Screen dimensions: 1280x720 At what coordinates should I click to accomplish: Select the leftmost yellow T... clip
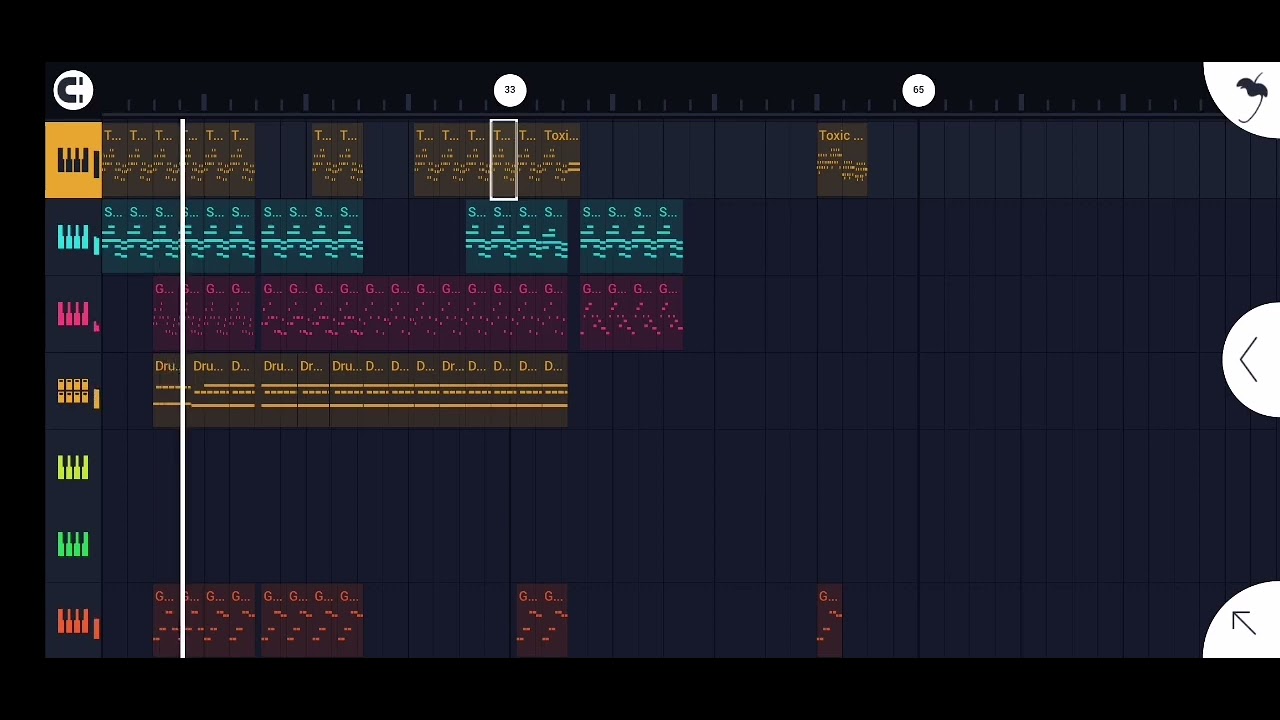[x=115, y=160]
